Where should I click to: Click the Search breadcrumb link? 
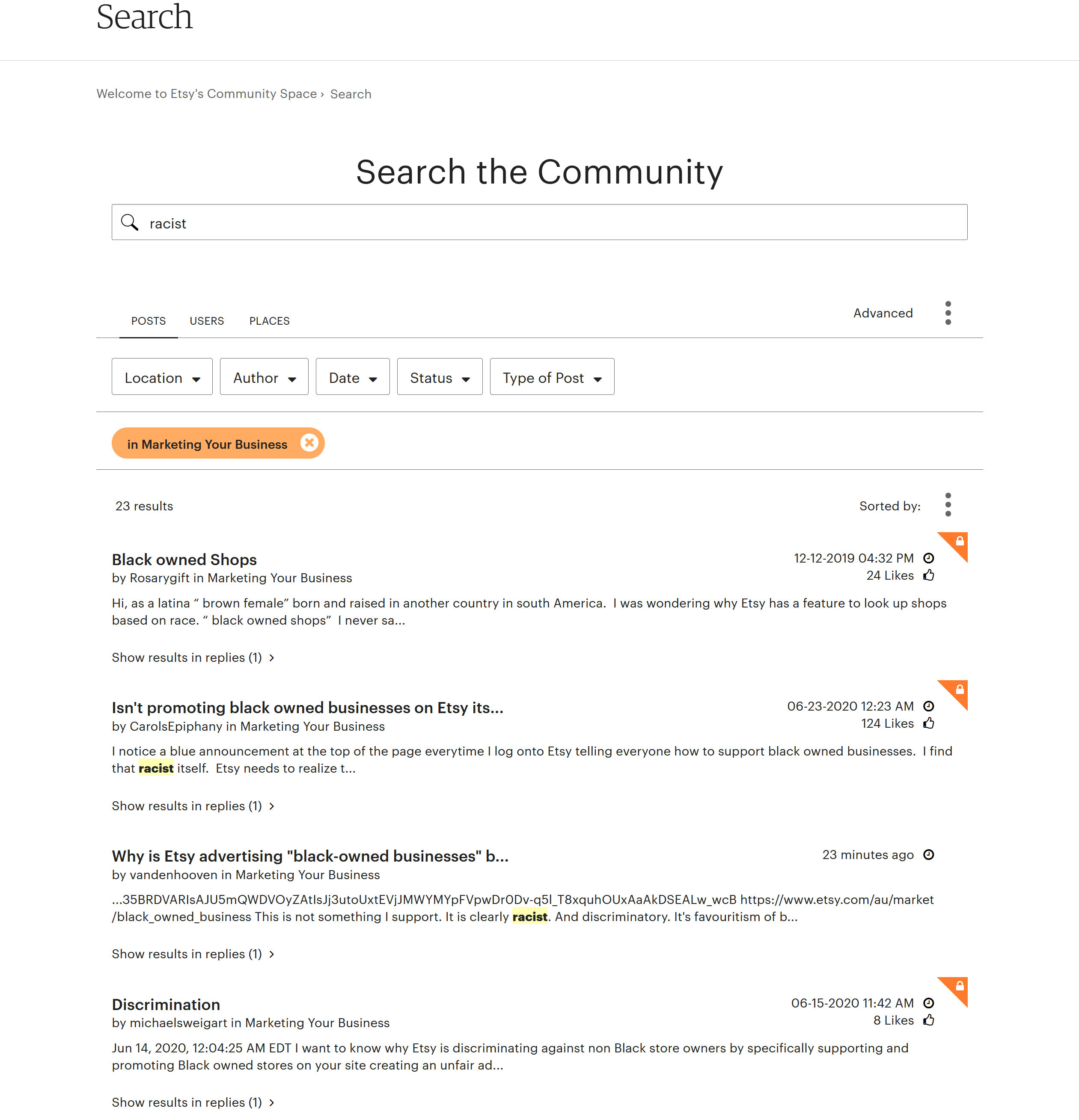pyautogui.click(x=351, y=94)
